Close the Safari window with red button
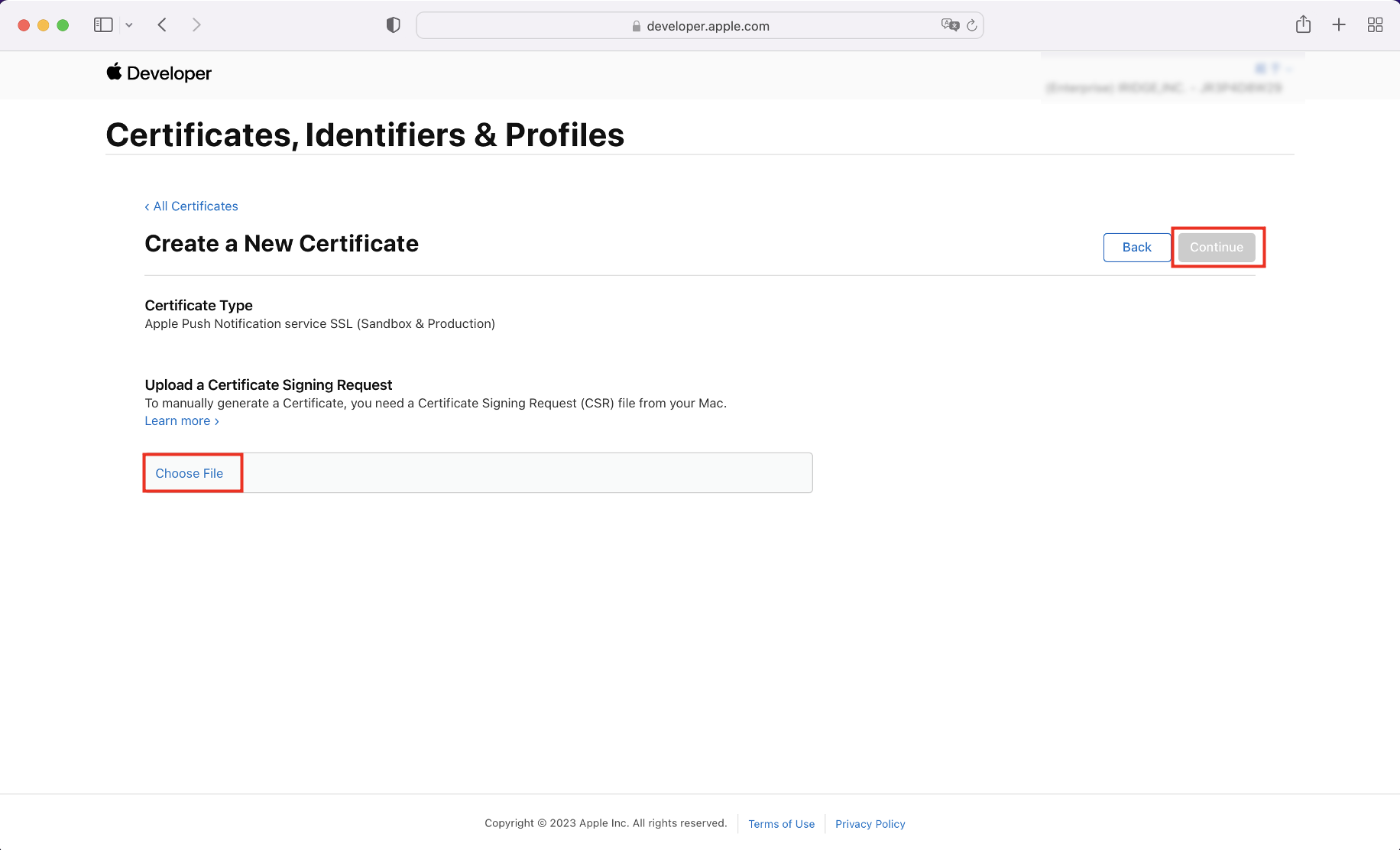 tap(24, 25)
